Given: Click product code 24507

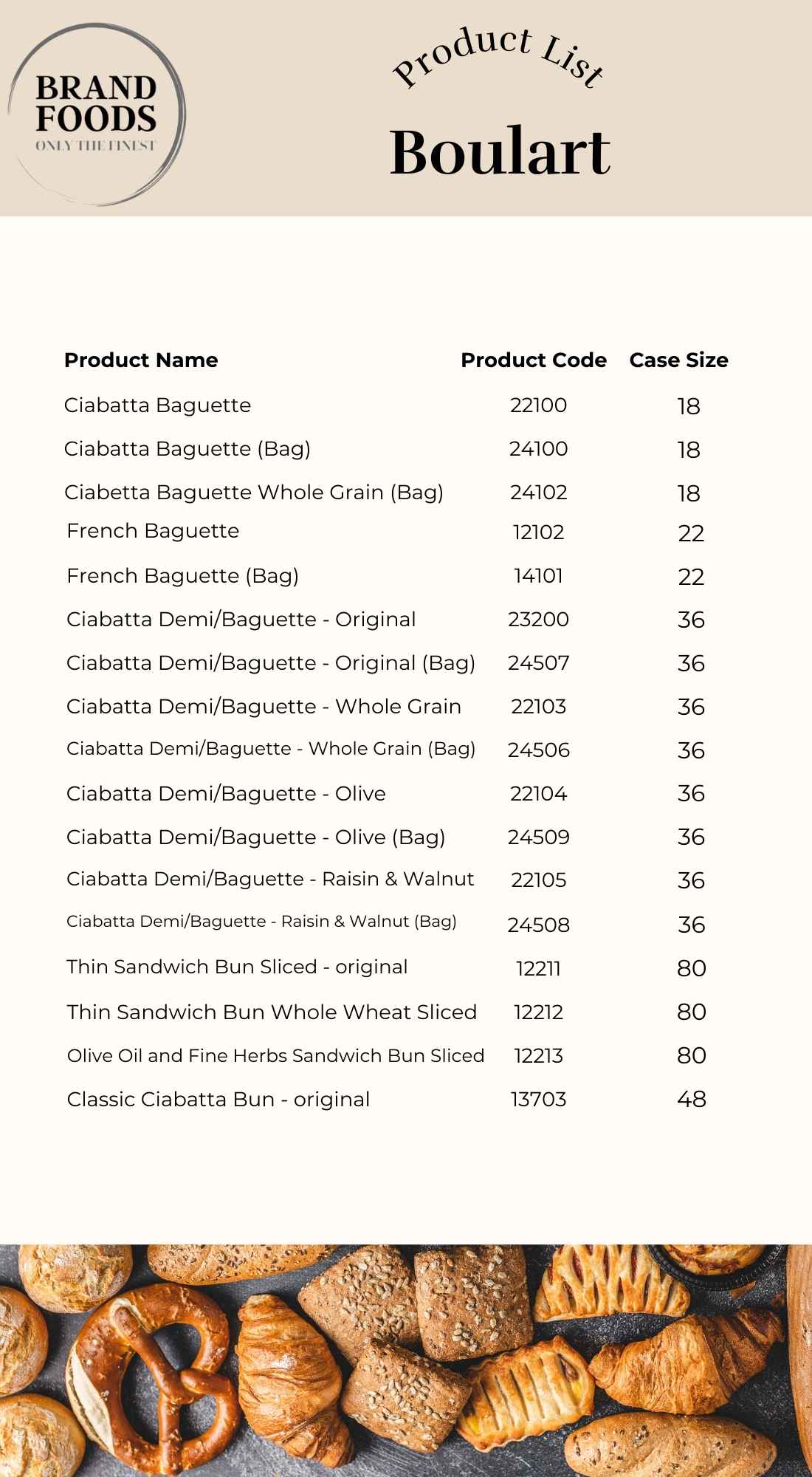Looking at the screenshot, I should [x=538, y=663].
